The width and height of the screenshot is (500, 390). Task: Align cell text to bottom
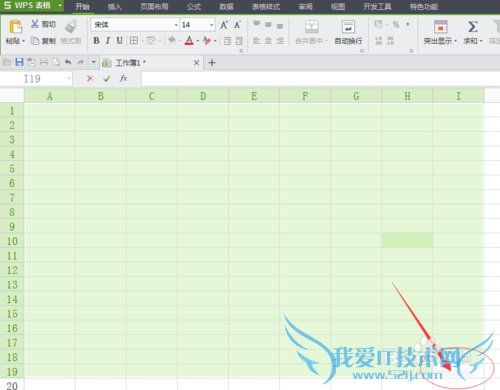280,25
